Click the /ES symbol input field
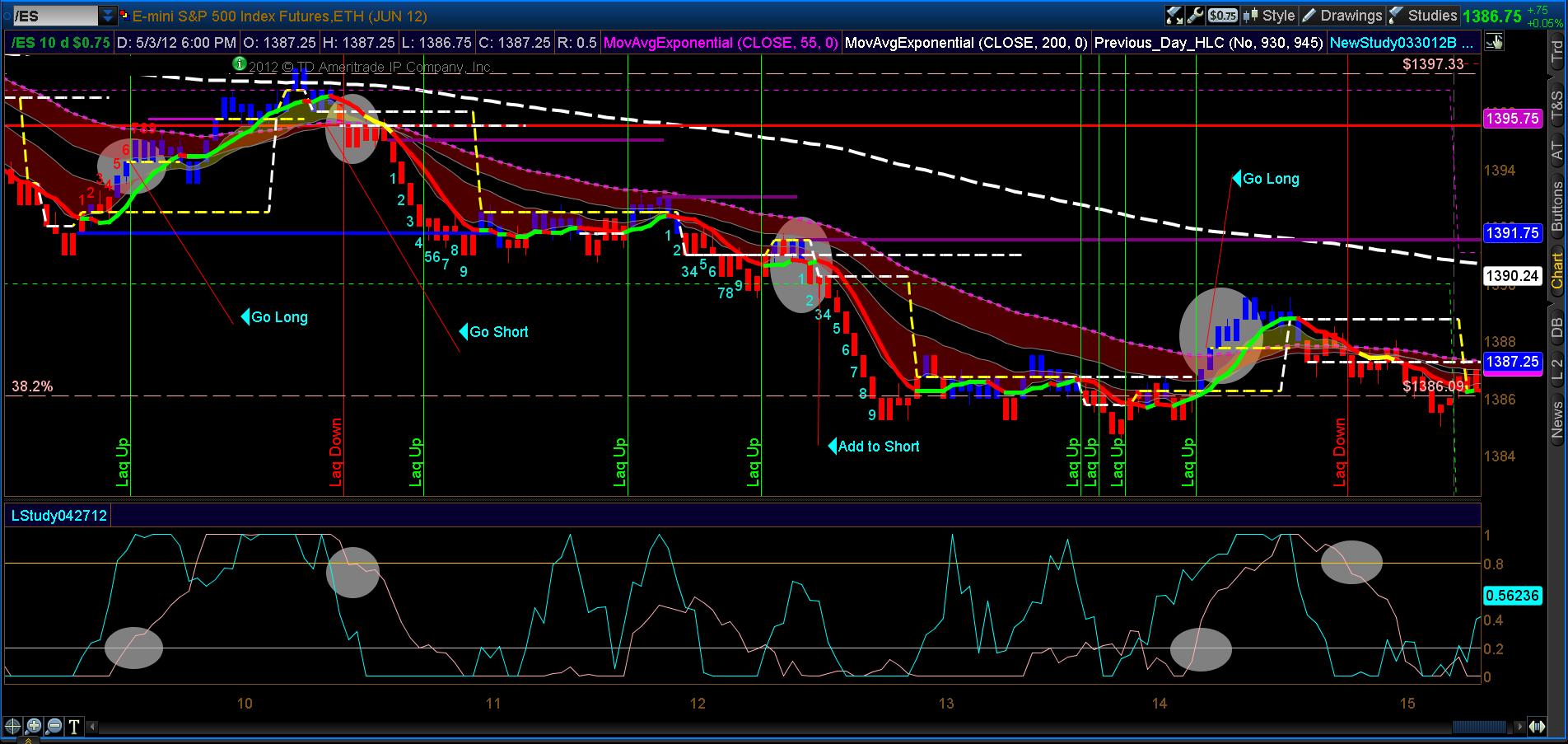This screenshot has width=1568, height=744. [x=55, y=16]
